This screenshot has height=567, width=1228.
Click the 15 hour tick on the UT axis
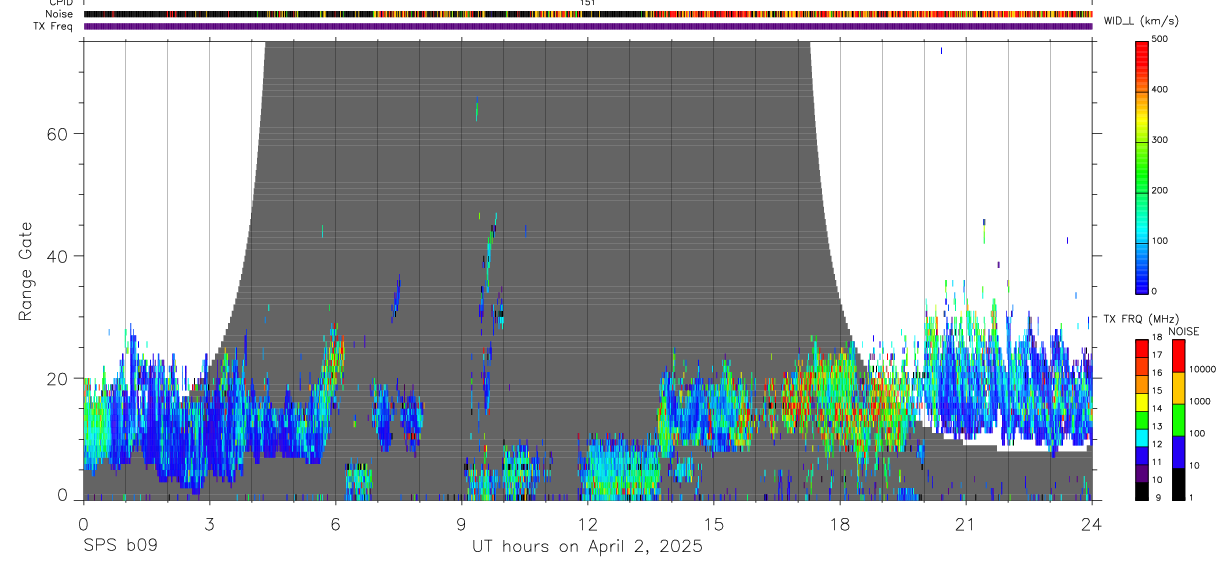click(x=713, y=524)
